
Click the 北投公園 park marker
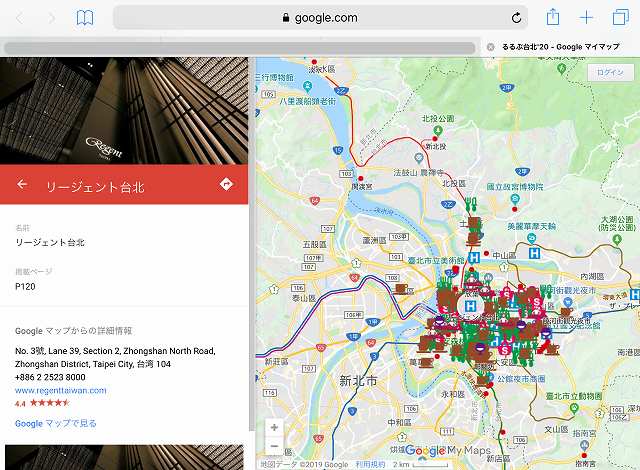pyautogui.click(x=438, y=131)
